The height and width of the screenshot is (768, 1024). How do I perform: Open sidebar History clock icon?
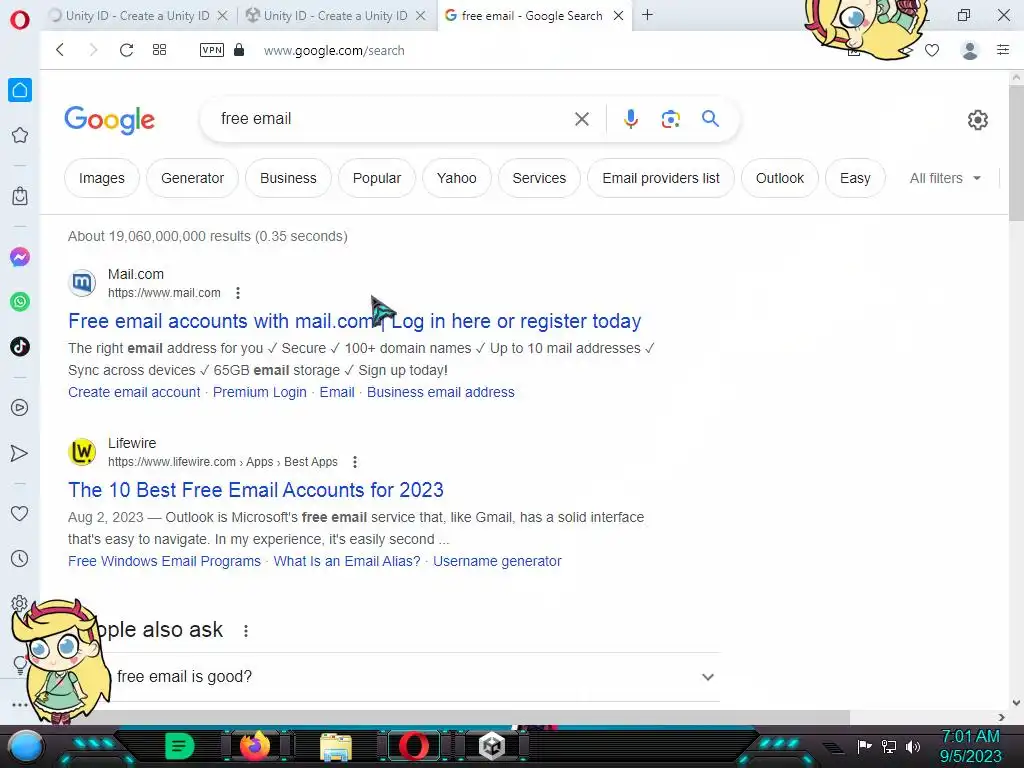20,559
